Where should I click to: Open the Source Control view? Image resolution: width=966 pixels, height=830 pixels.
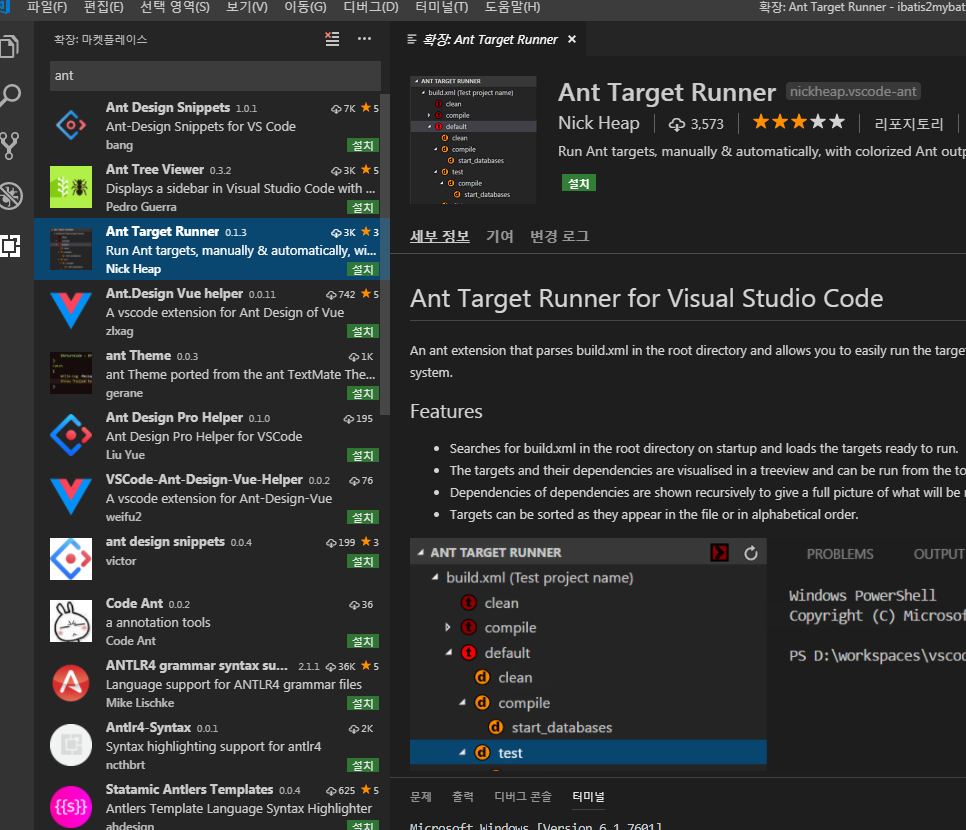[10, 145]
